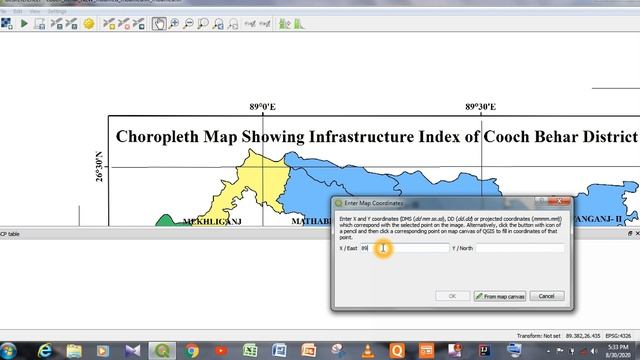Click the help question-mark in dialog title bar
640x360 pixels.
click(541, 201)
